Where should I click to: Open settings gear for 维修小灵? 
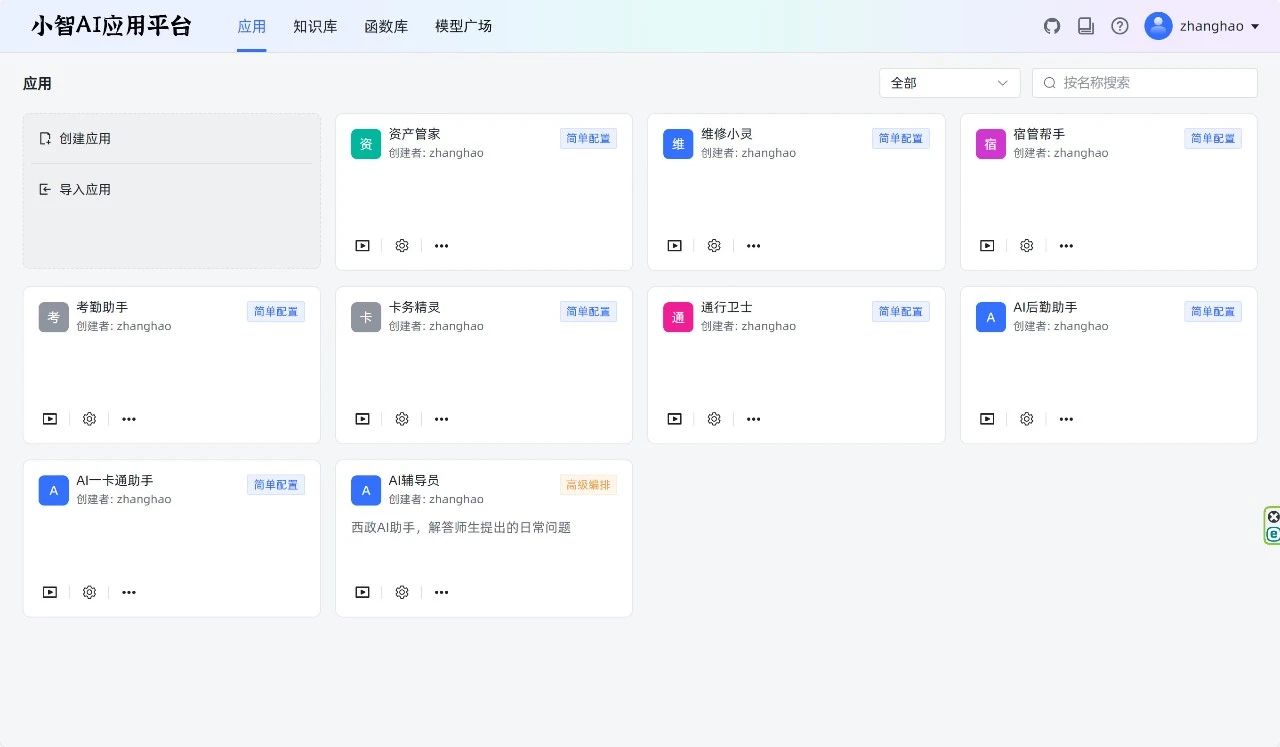(714, 246)
